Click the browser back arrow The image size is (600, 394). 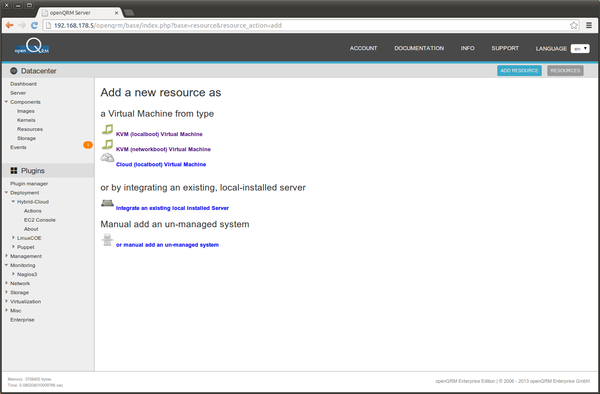click(x=10, y=25)
